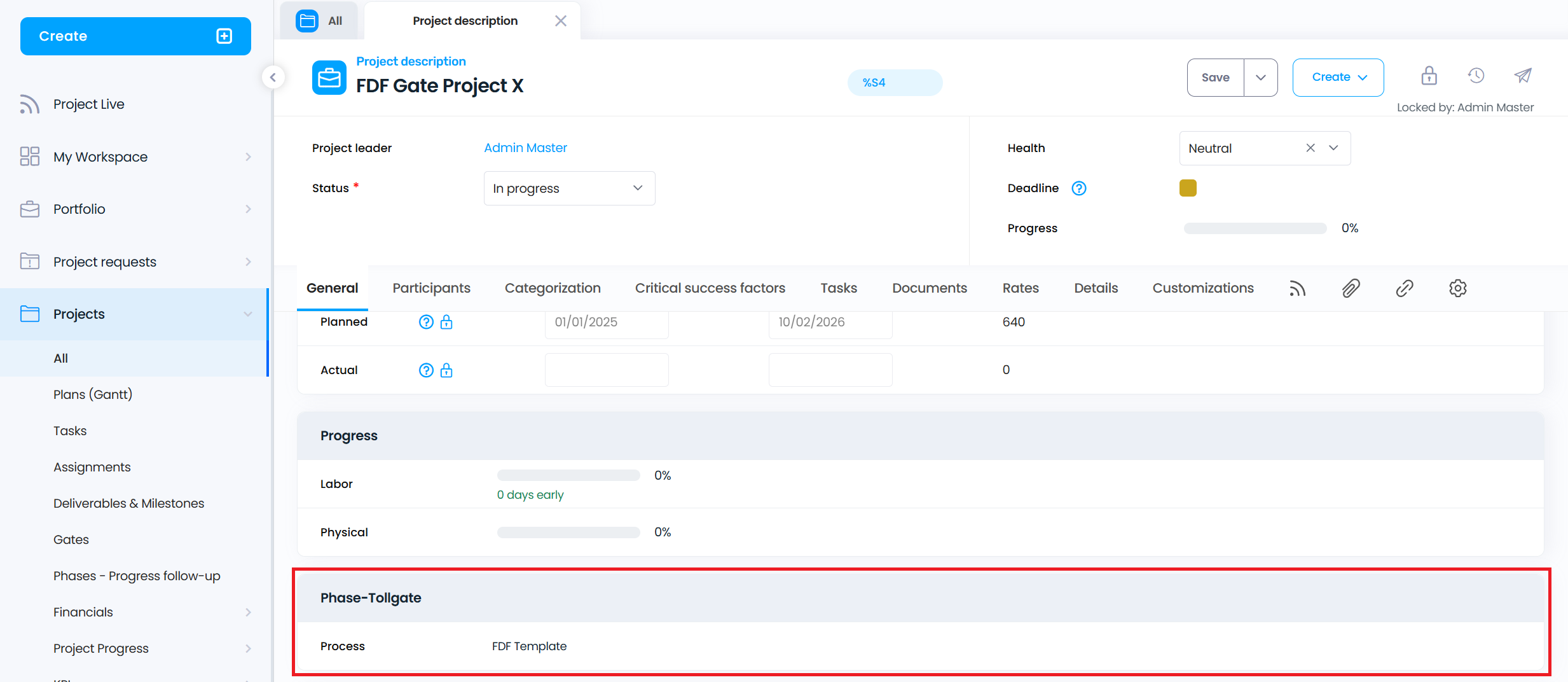Click the paper plane send icon

tap(1523, 76)
